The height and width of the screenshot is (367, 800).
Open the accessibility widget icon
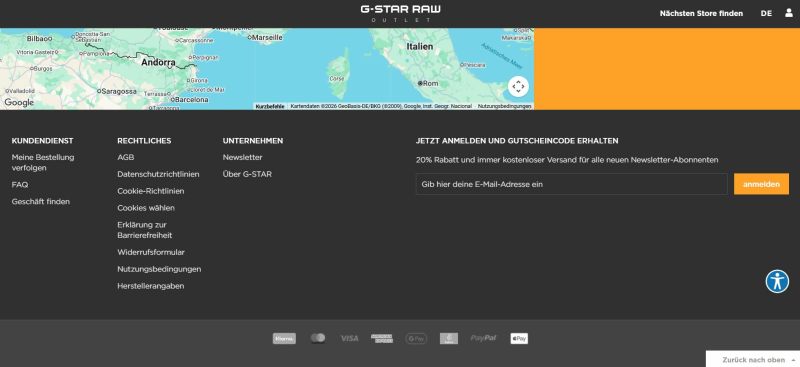coord(777,281)
